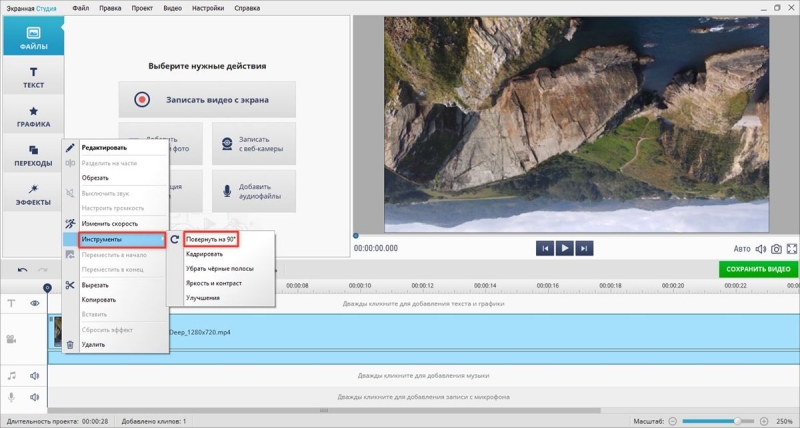Screen dimensions: 800x428
Task: Click Записать с веб-камеры button
Action: [x=254, y=144]
